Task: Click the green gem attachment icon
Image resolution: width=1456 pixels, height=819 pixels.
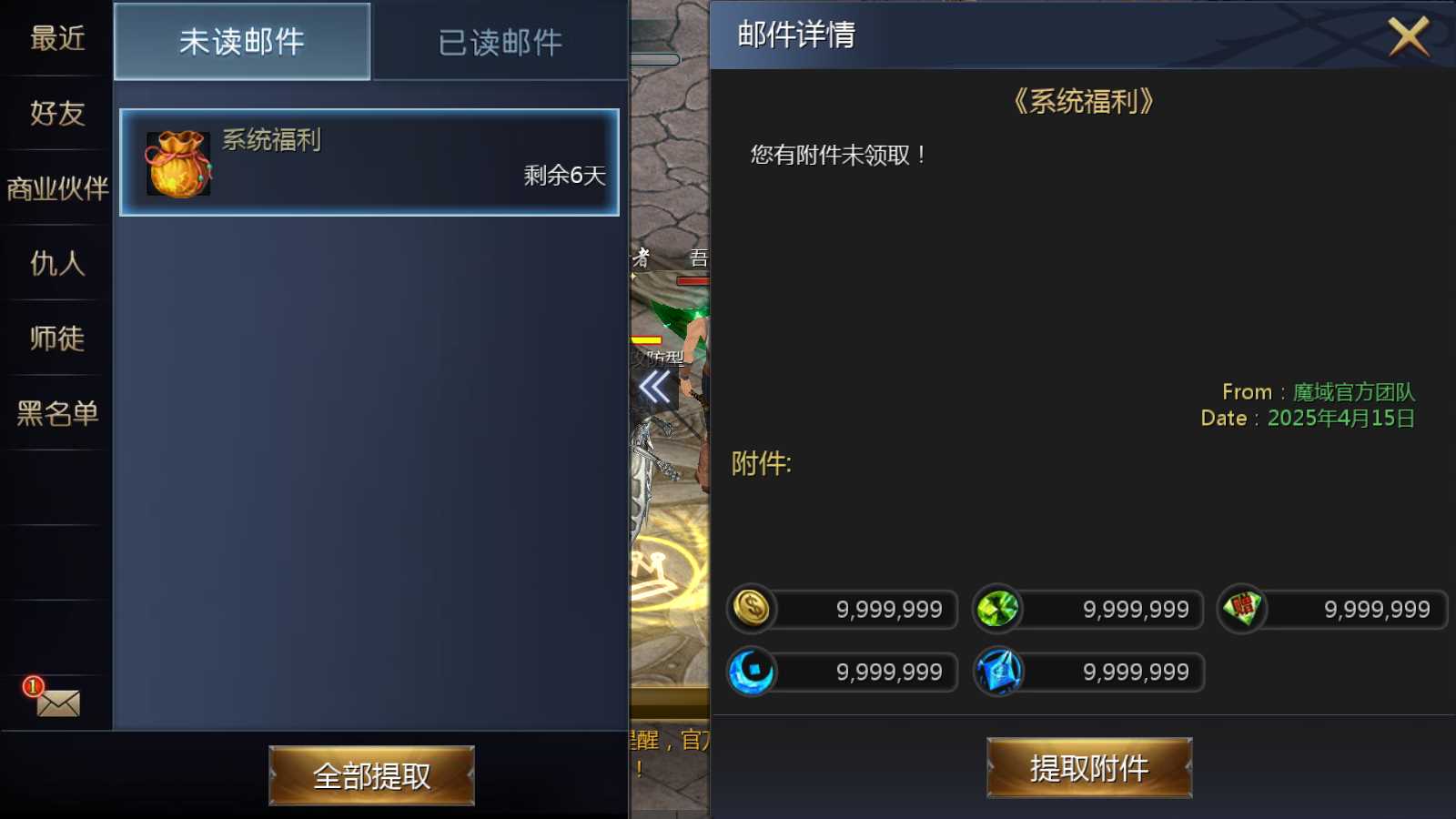Action: [997, 609]
